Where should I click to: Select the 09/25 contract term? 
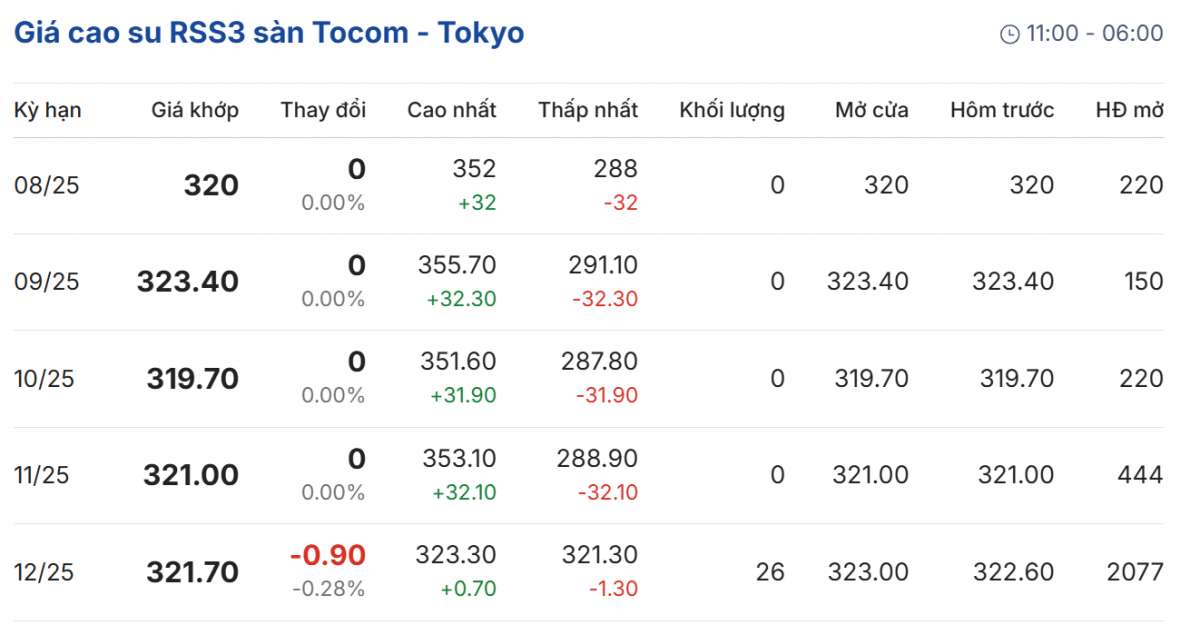coord(46,282)
